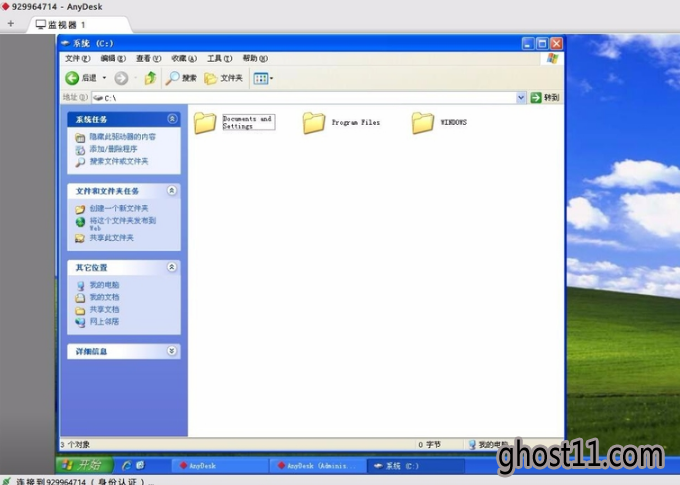Open the 查看(V) menu
680x485 pixels.
[148, 58]
